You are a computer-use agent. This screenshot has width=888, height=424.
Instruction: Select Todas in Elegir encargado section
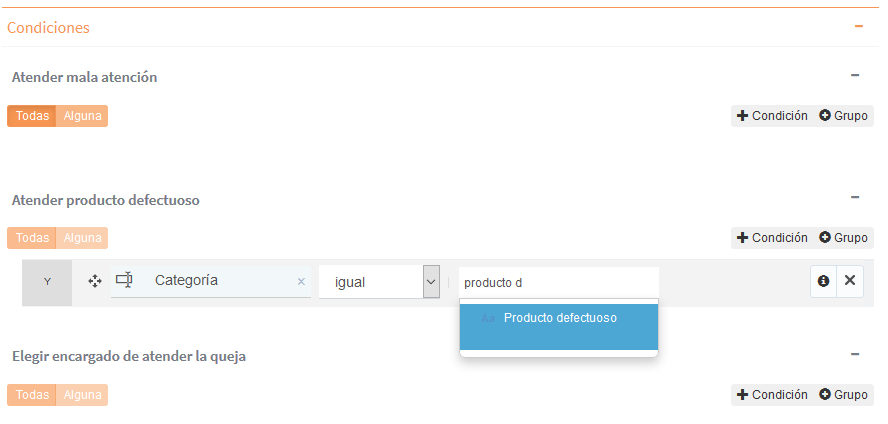(x=32, y=395)
